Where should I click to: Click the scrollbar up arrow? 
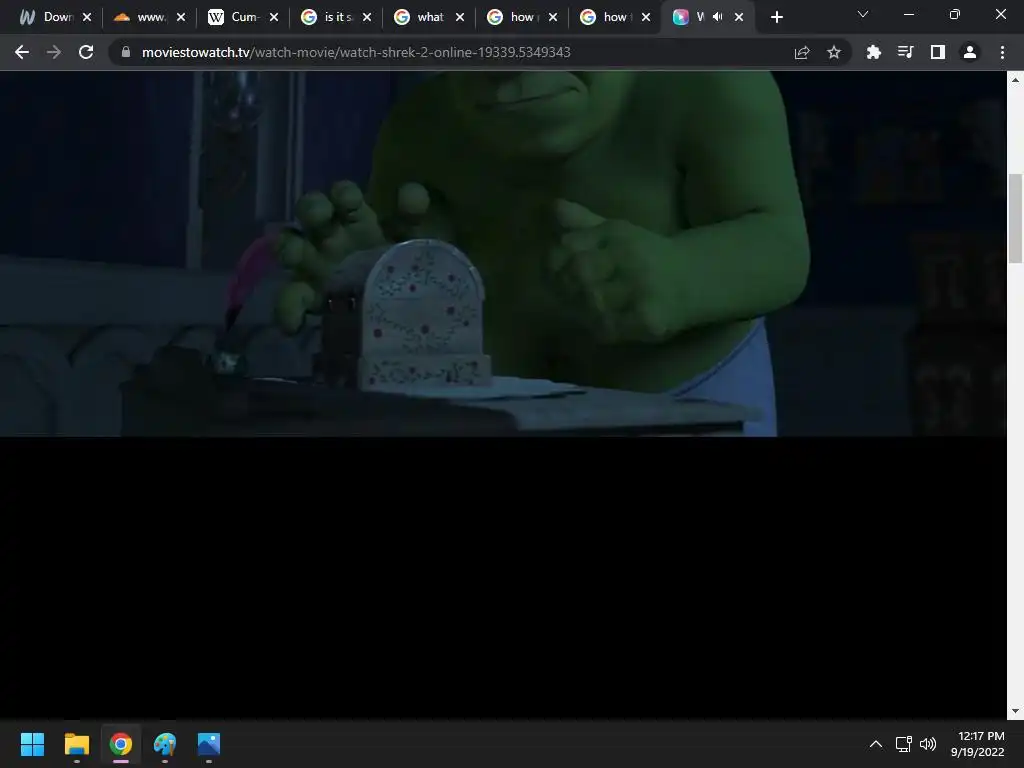[1015, 80]
